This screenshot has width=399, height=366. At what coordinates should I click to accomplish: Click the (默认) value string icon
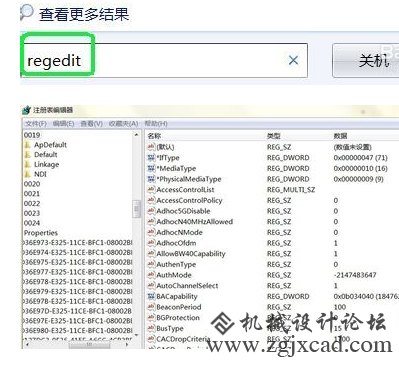[x=151, y=147]
